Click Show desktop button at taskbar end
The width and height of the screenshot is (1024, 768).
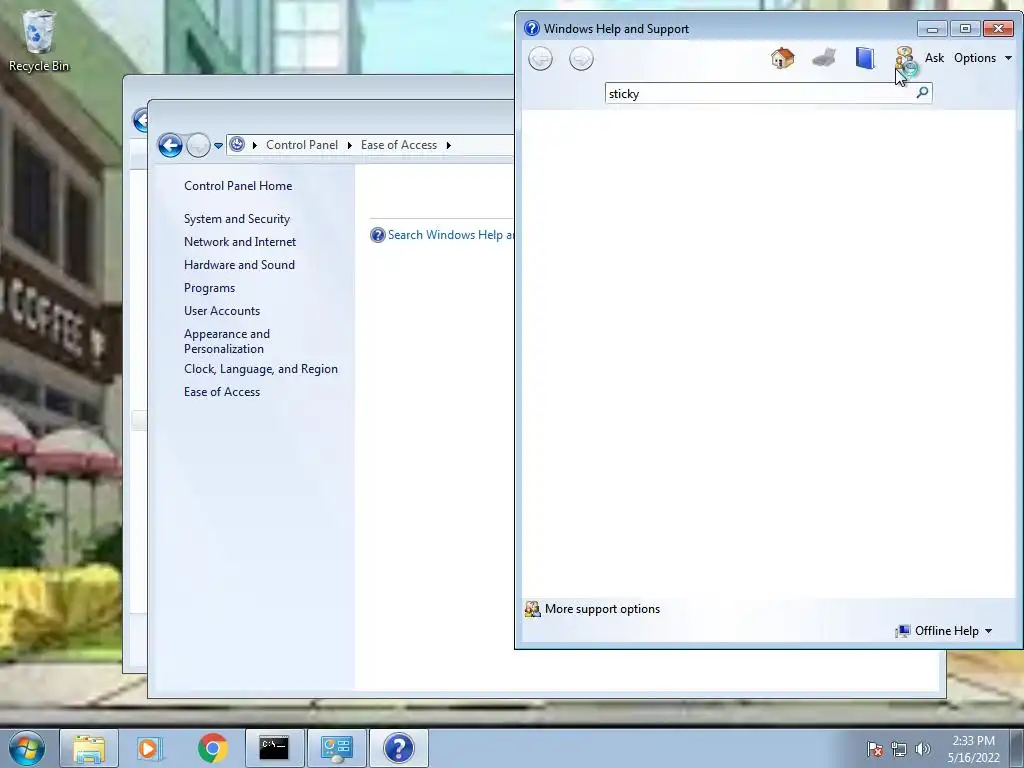click(1017, 749)
